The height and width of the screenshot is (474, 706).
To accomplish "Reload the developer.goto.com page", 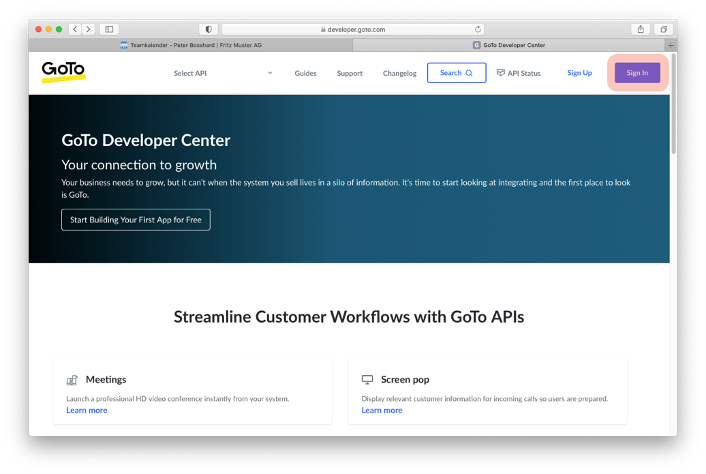I will click(478, 29).
